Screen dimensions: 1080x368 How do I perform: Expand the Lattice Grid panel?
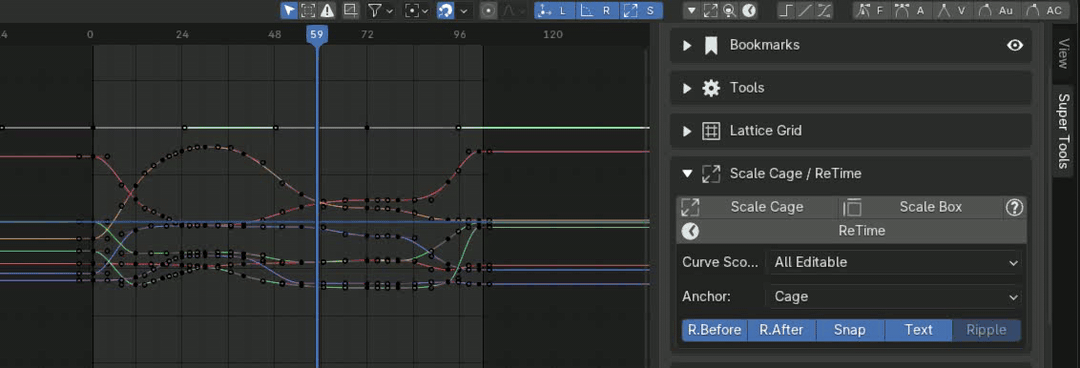(x=687, y=131)
